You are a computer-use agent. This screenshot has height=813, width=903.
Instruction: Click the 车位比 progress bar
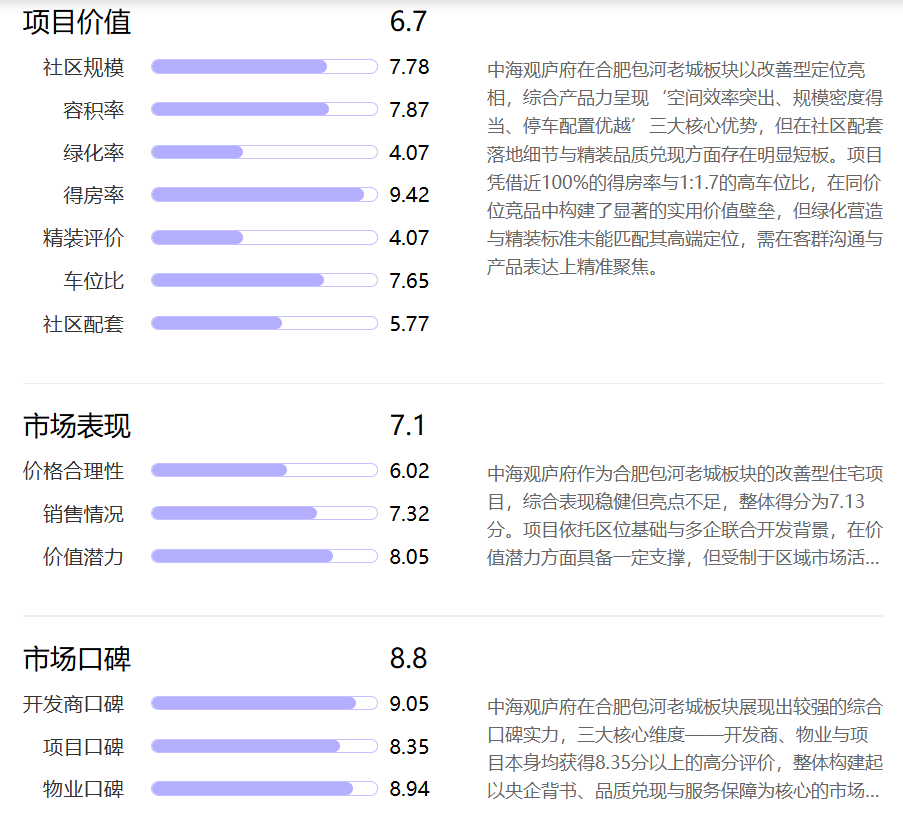pyautogui.click(x=264, y=280)
